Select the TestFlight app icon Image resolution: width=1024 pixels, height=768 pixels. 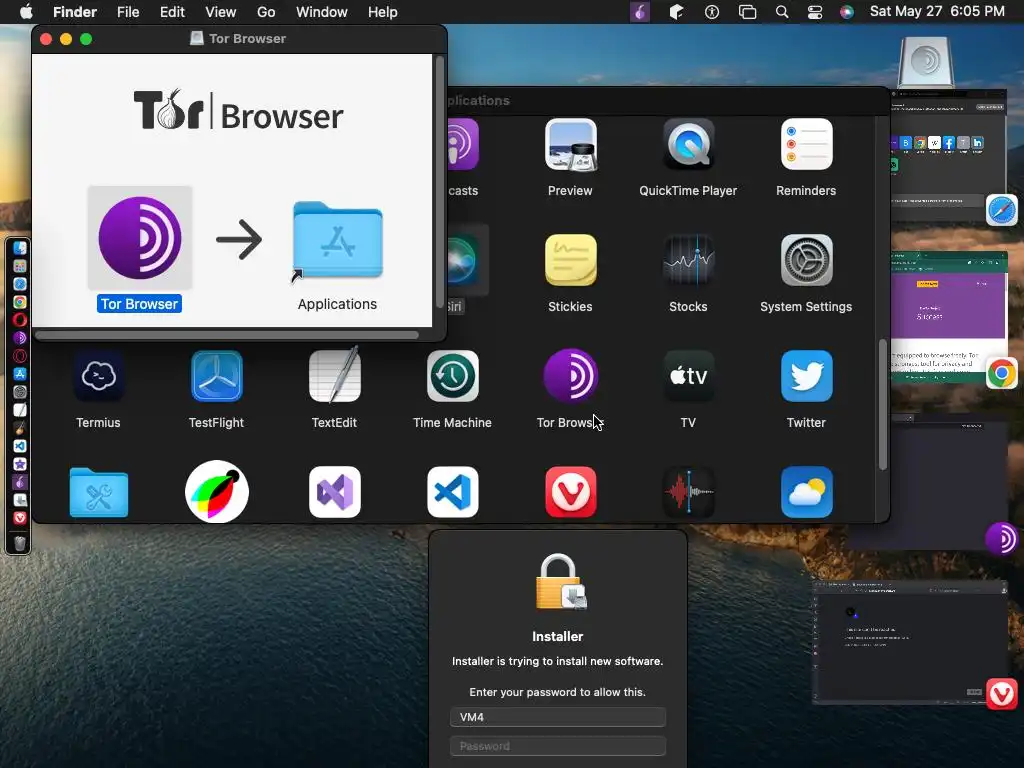point(216,376)
